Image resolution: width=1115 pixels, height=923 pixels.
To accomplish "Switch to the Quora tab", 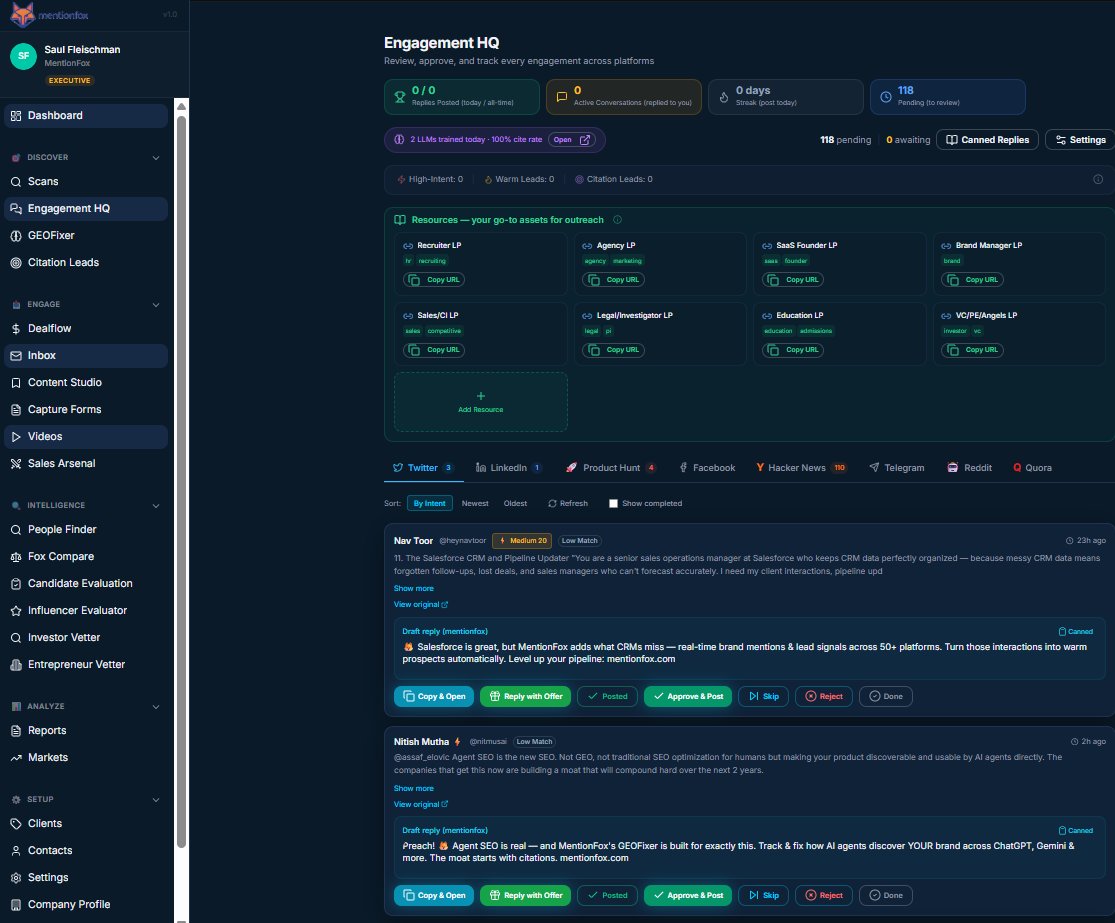I will click(1033, 468).
